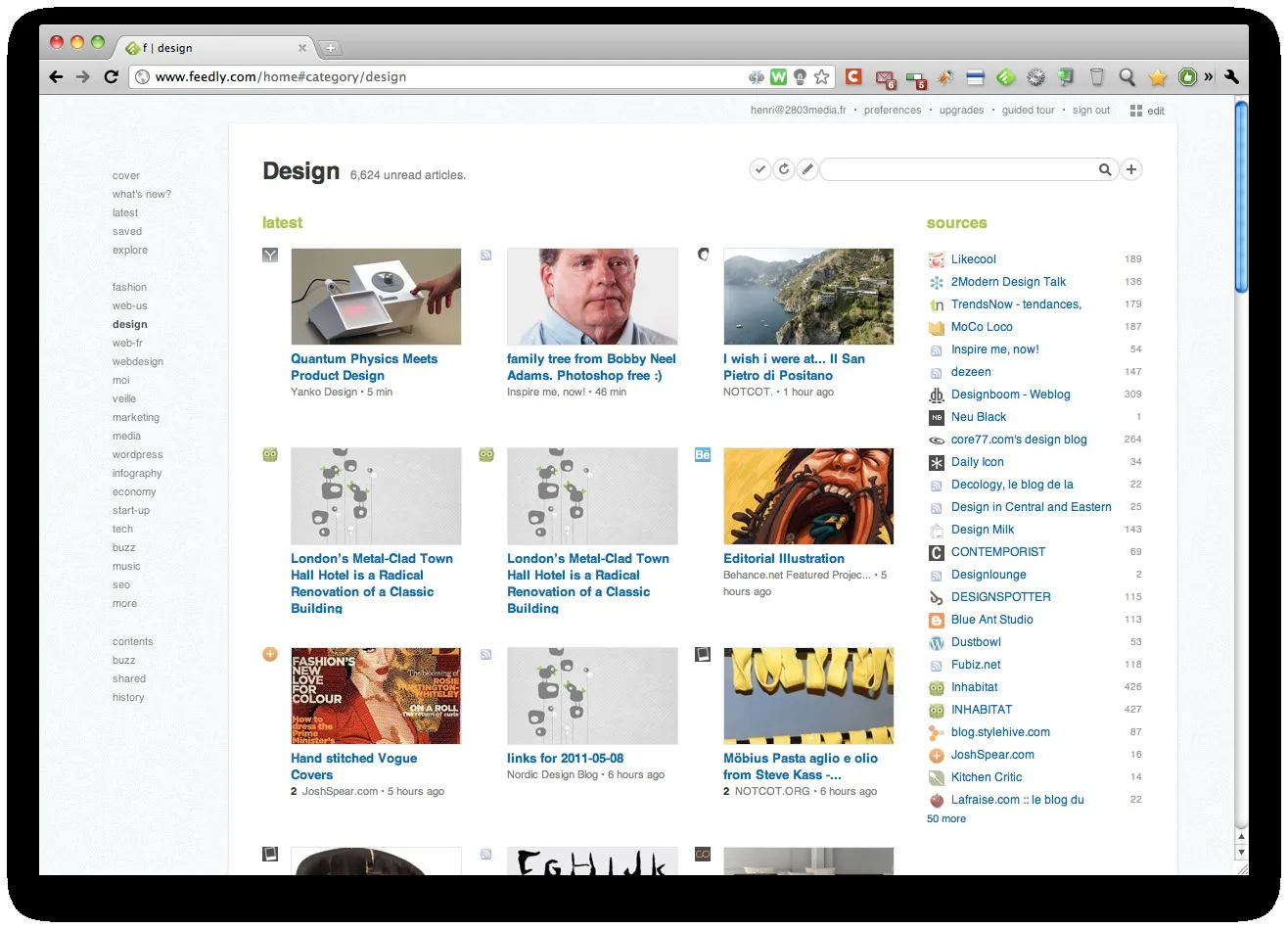
Task: Open the Chrome wrench settings menu
Action: click(1231, 76)
